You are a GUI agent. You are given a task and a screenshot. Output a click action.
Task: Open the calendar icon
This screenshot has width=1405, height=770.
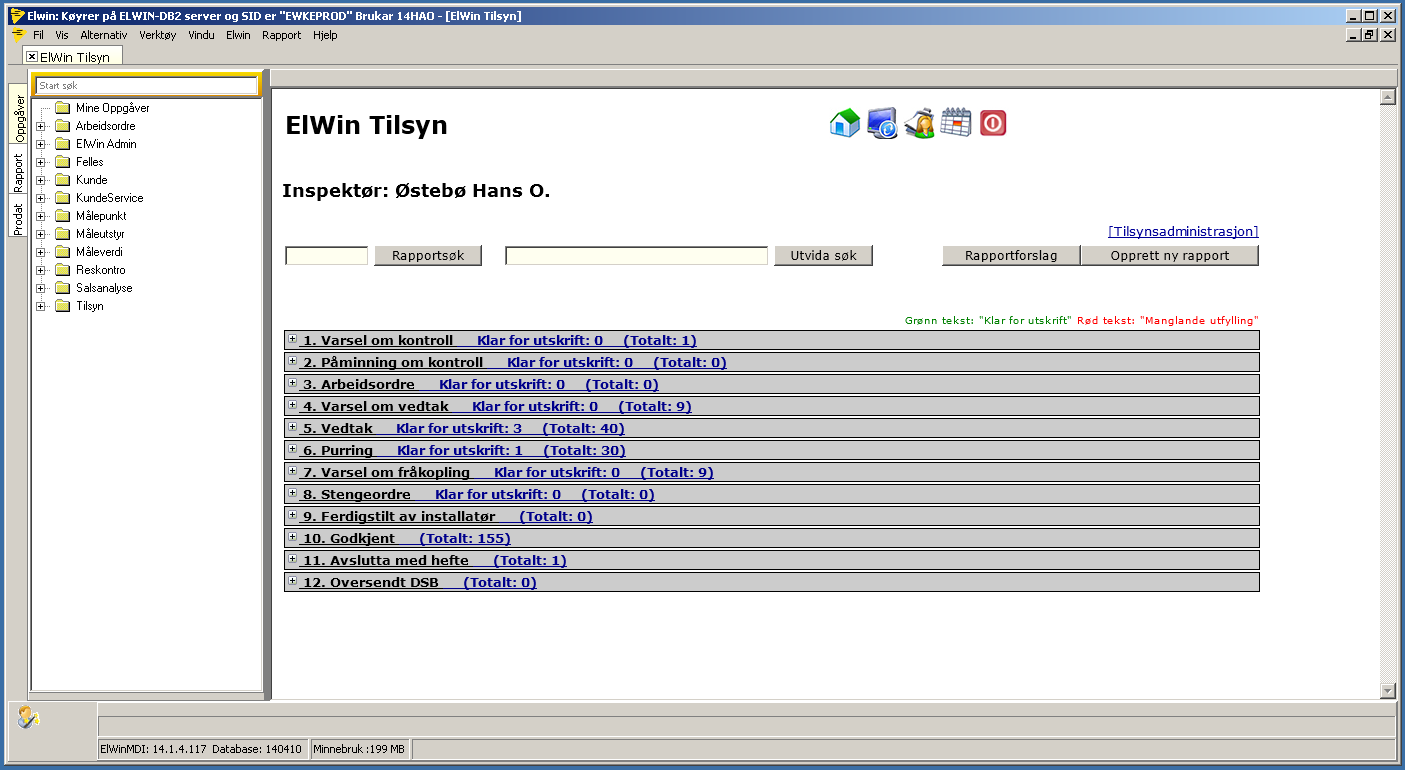coord(956,122)
